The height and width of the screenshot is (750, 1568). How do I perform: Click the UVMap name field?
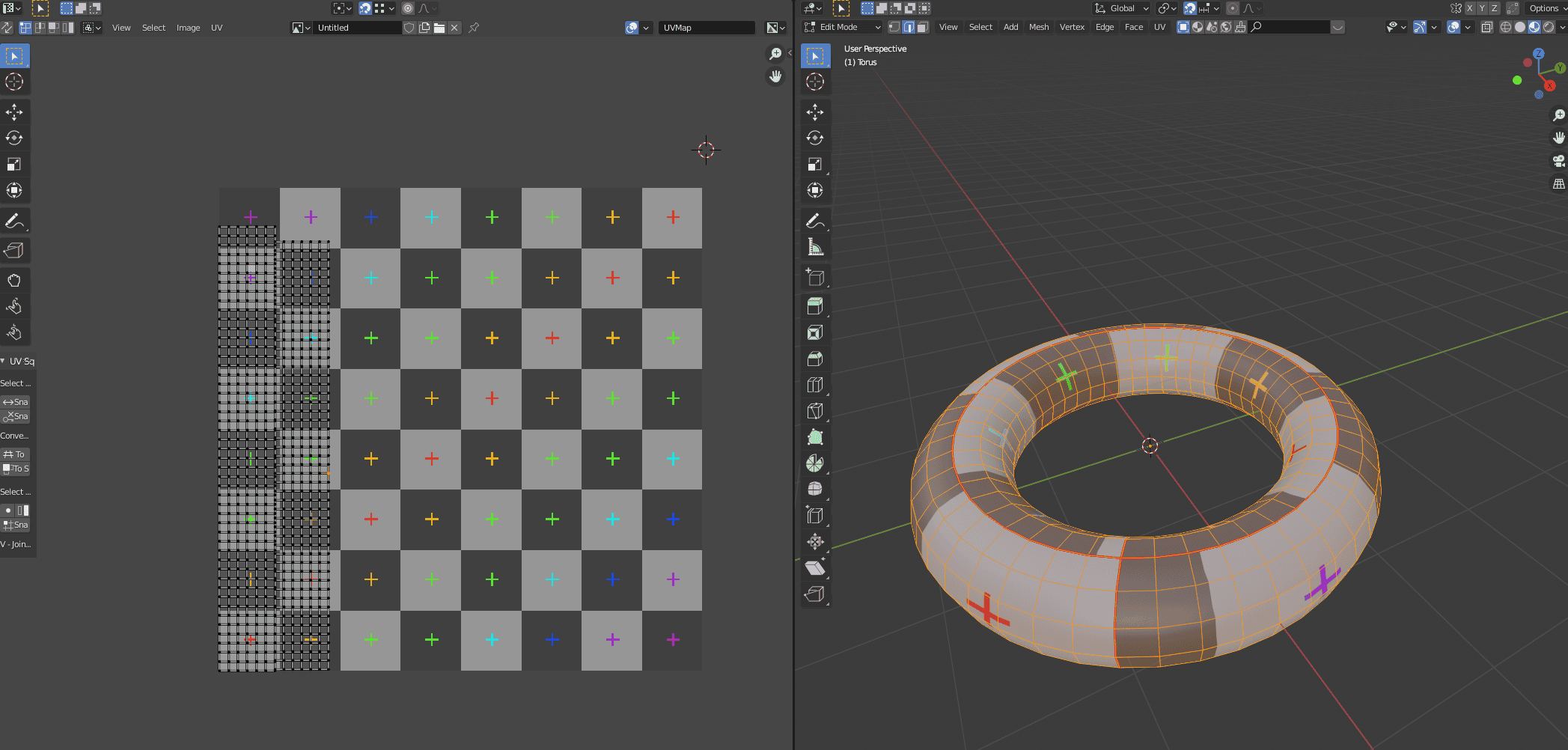705,28
